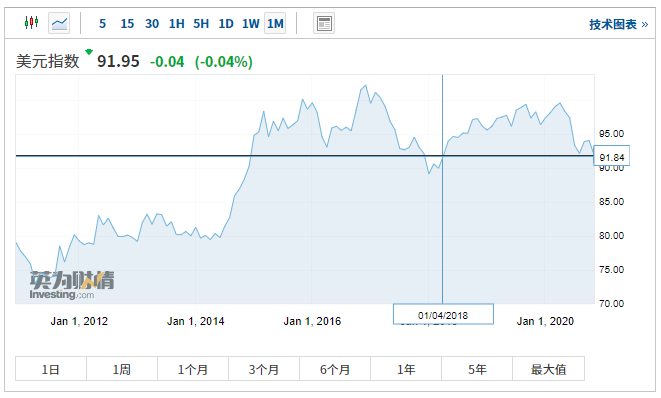Select the area line chart icon
Viewport: 661px width, 398px height.
[59, 23]
